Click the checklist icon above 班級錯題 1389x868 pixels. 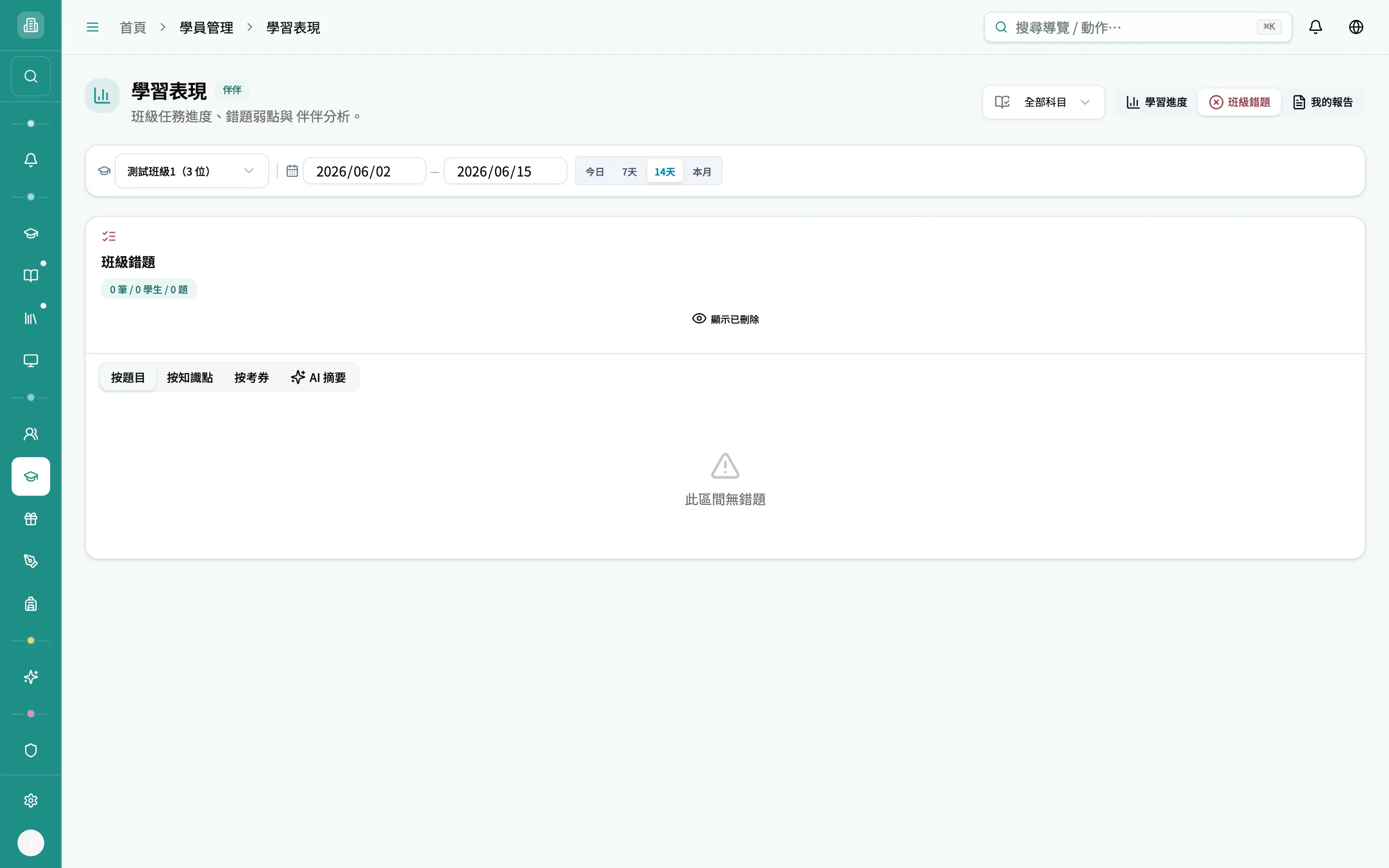click(109, 236)
